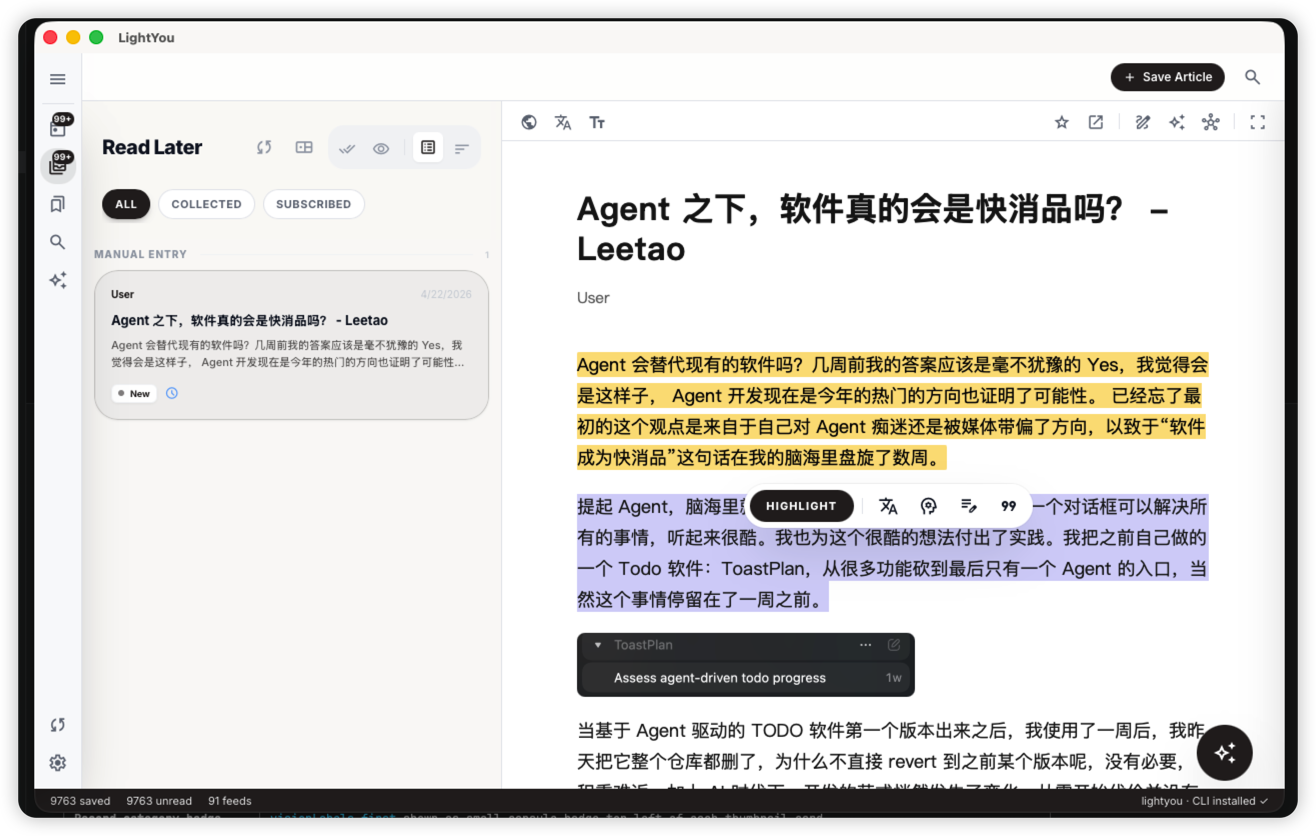This screenshot has width=1316, height=836.
Task: Click '91 feeds' in status bar
Action: tap(230, 801)
